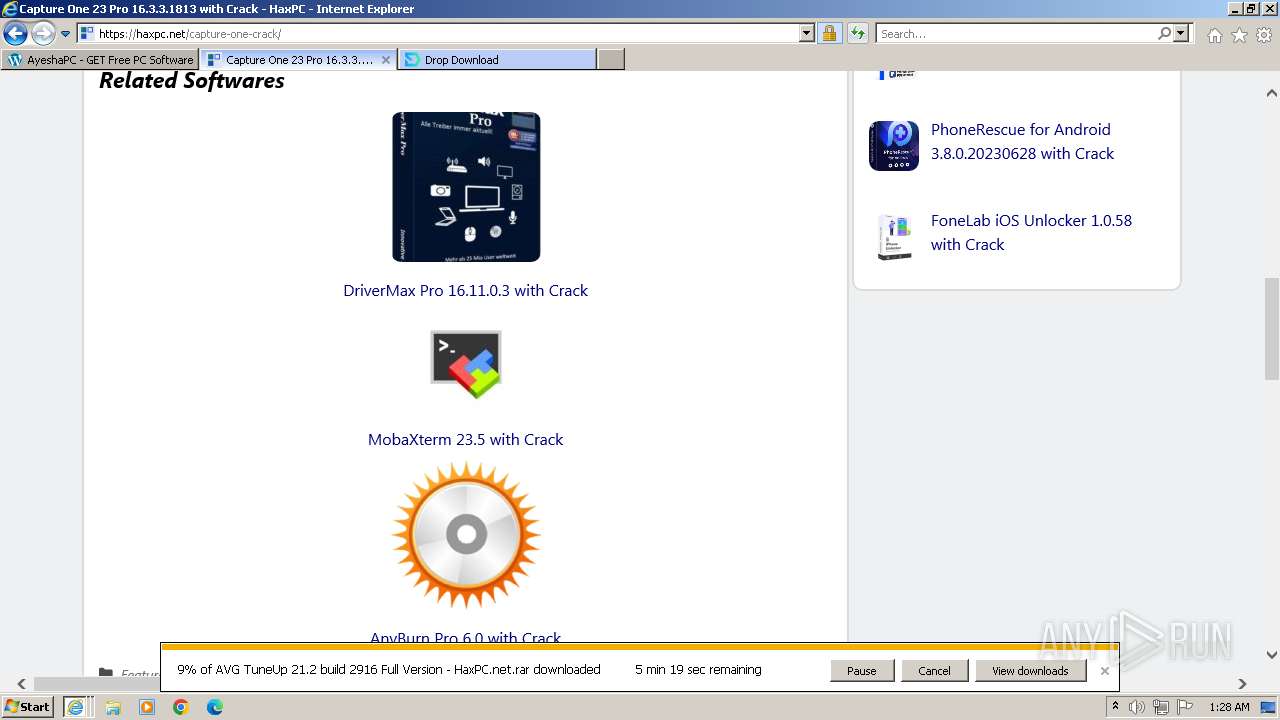Close the Capture One 23 Pro tab
Viewport: 1280px width, 720px height.
click(386, 60)
